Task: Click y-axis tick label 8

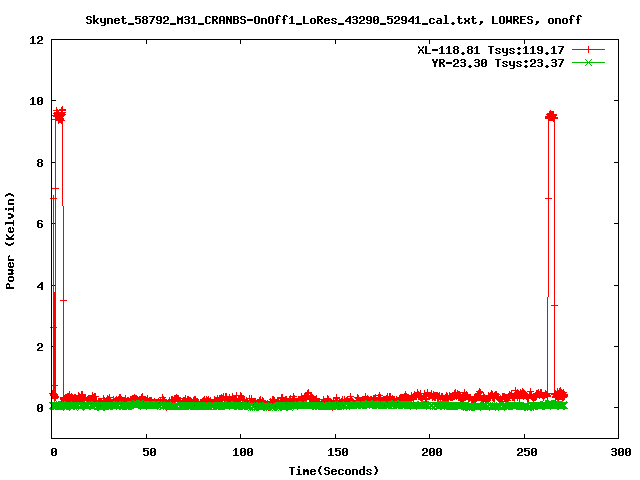Action: point(40,162)
